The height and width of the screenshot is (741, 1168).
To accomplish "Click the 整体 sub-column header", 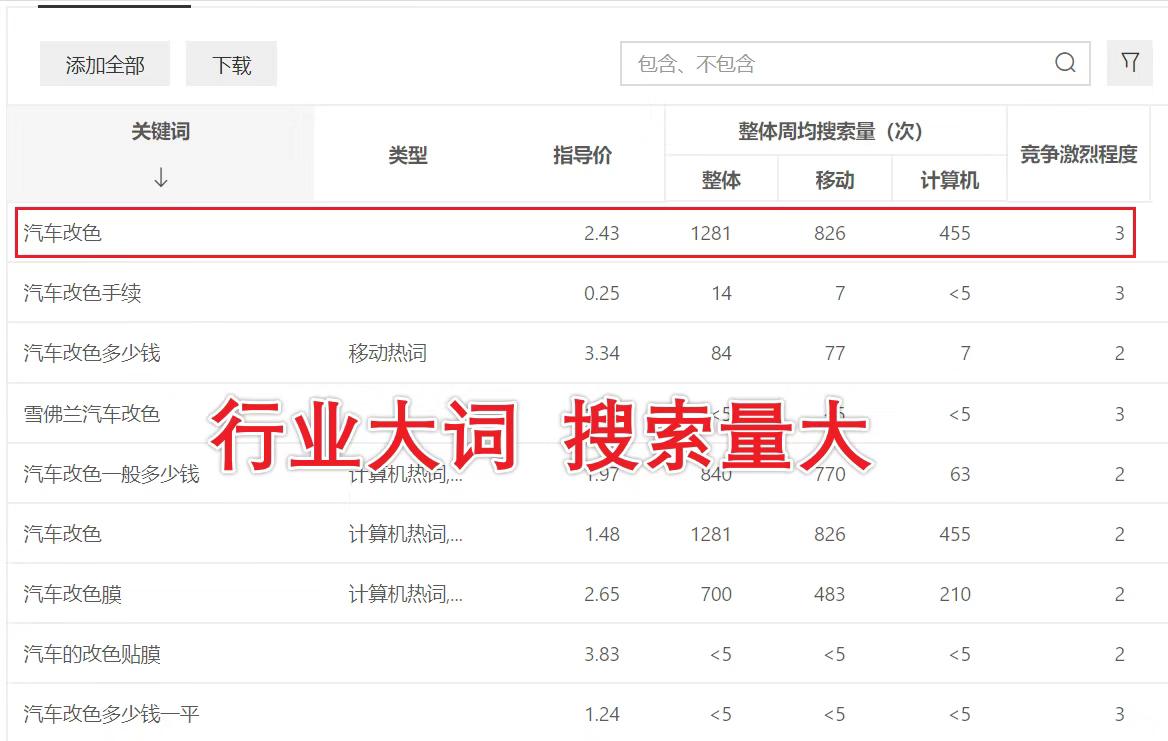I will (721, 179).
